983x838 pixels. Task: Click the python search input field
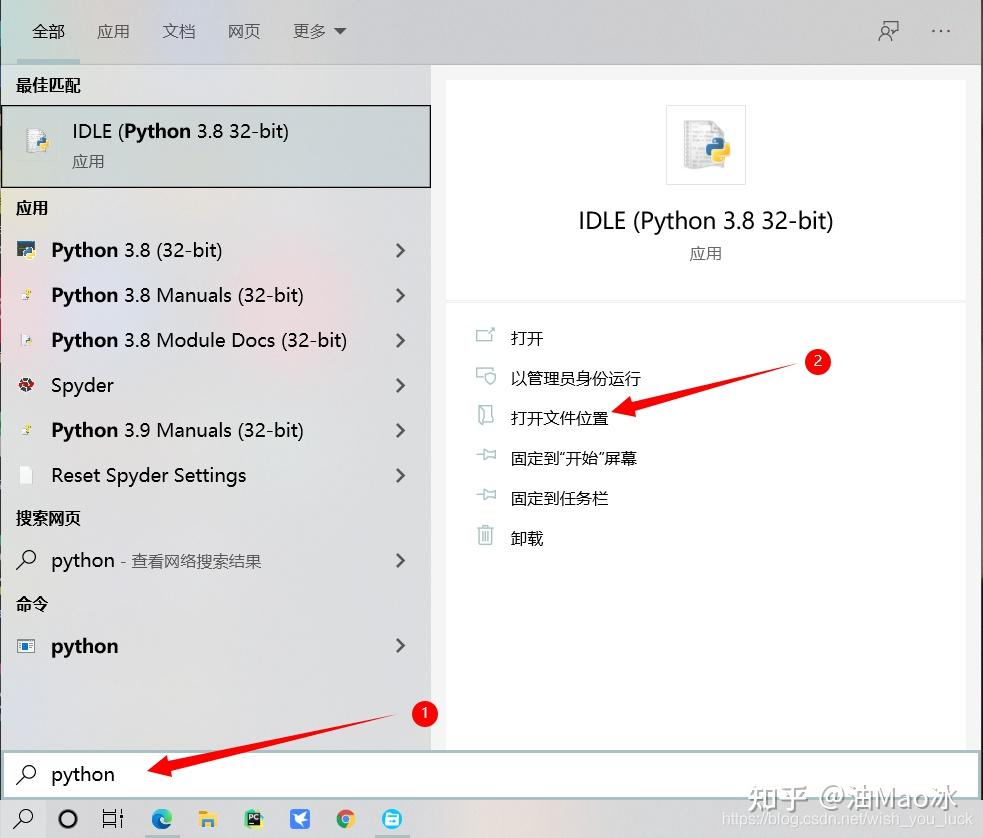point(200,774)
